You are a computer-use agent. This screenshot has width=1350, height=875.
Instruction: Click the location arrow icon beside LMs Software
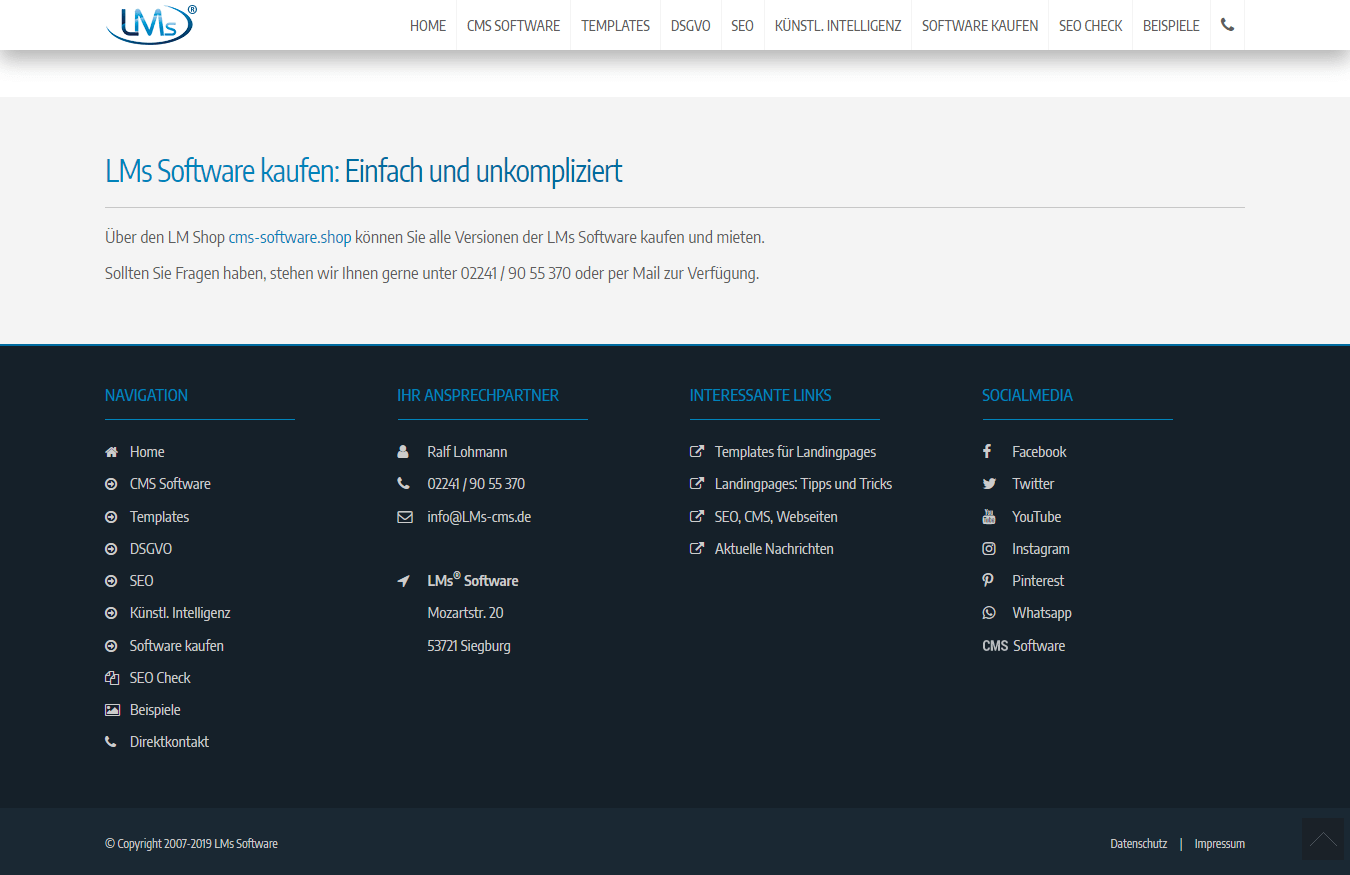click(x=403, y=581)
